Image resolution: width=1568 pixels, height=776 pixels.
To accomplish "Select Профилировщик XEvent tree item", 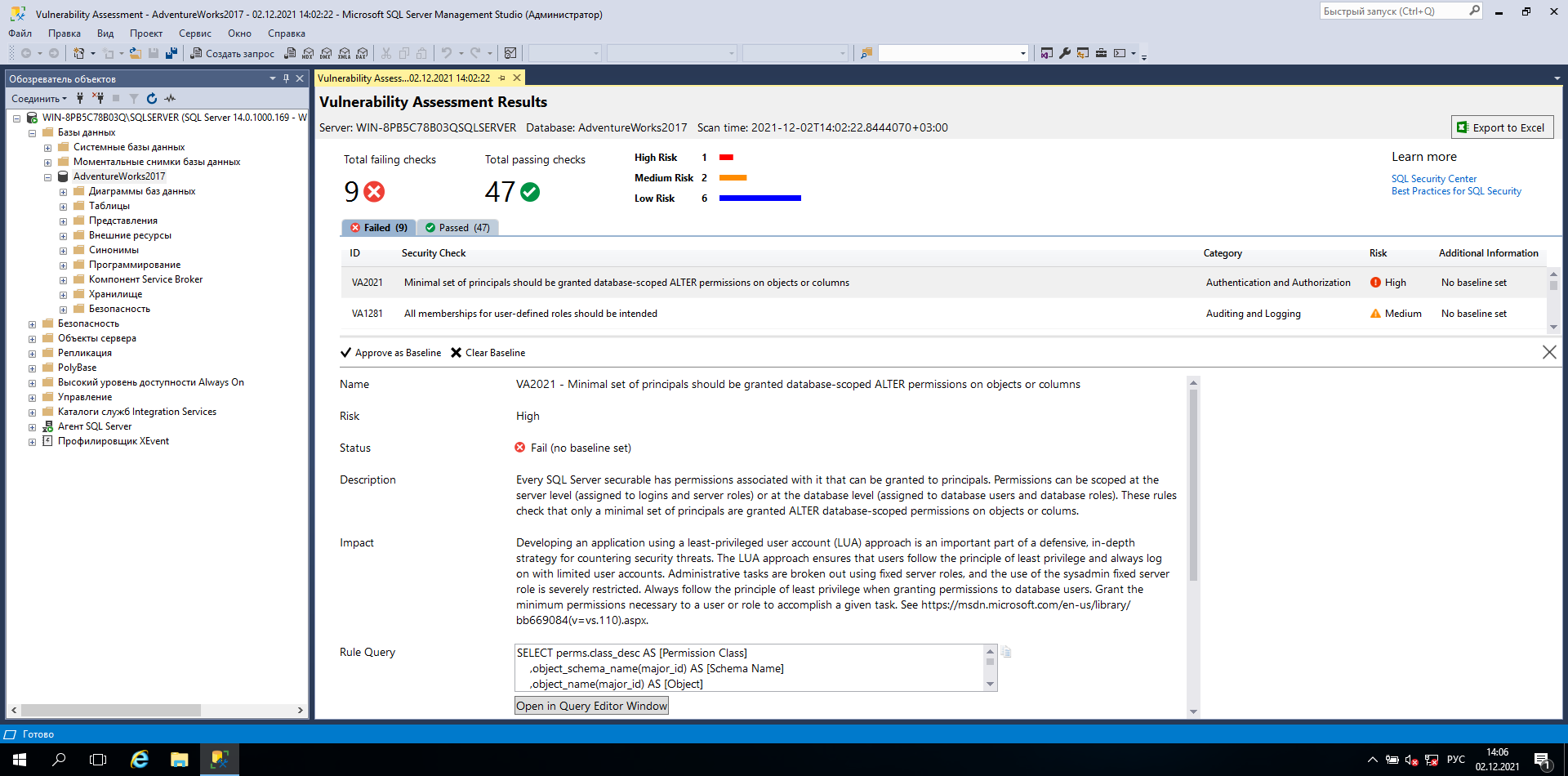I will (x=114, y=441).
